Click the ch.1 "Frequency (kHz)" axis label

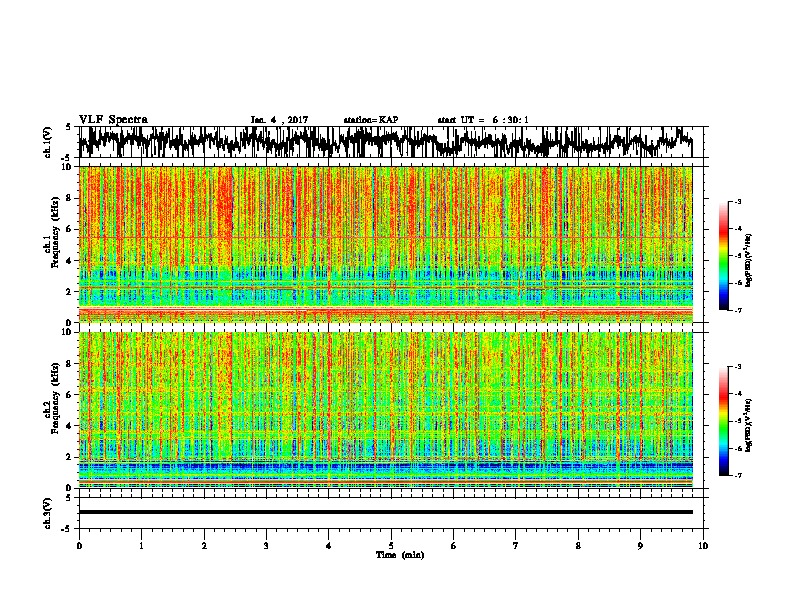point(55,232)
